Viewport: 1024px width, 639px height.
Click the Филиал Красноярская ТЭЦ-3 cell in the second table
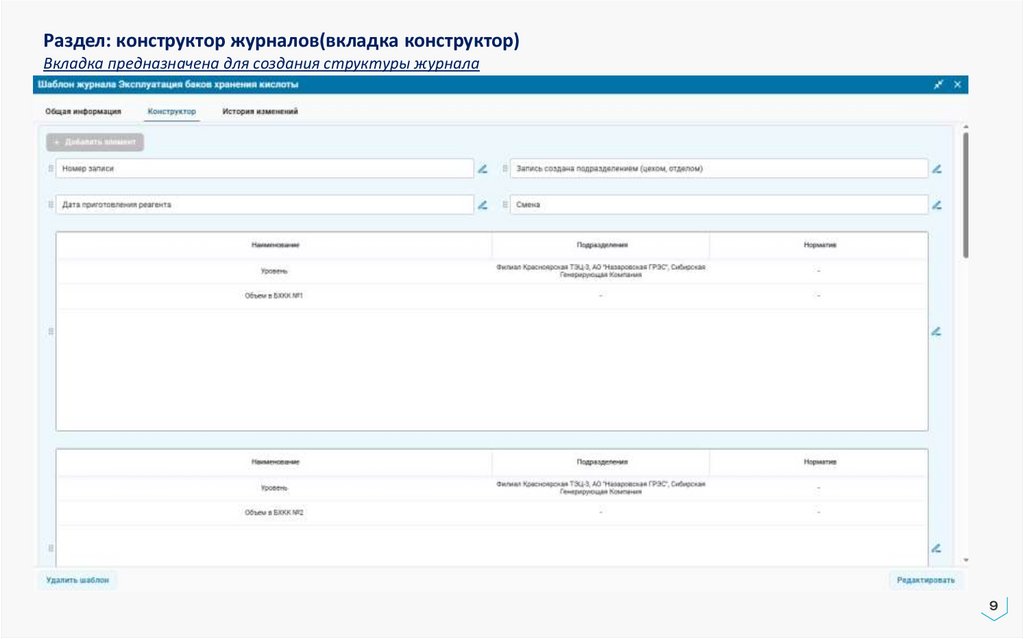point(601,487)
